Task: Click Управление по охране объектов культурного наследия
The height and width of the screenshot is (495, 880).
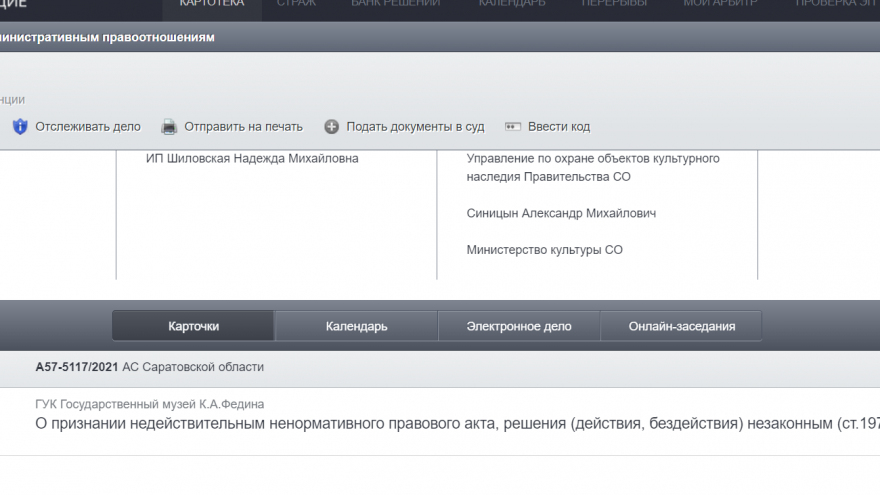Action: pos(593,167)
